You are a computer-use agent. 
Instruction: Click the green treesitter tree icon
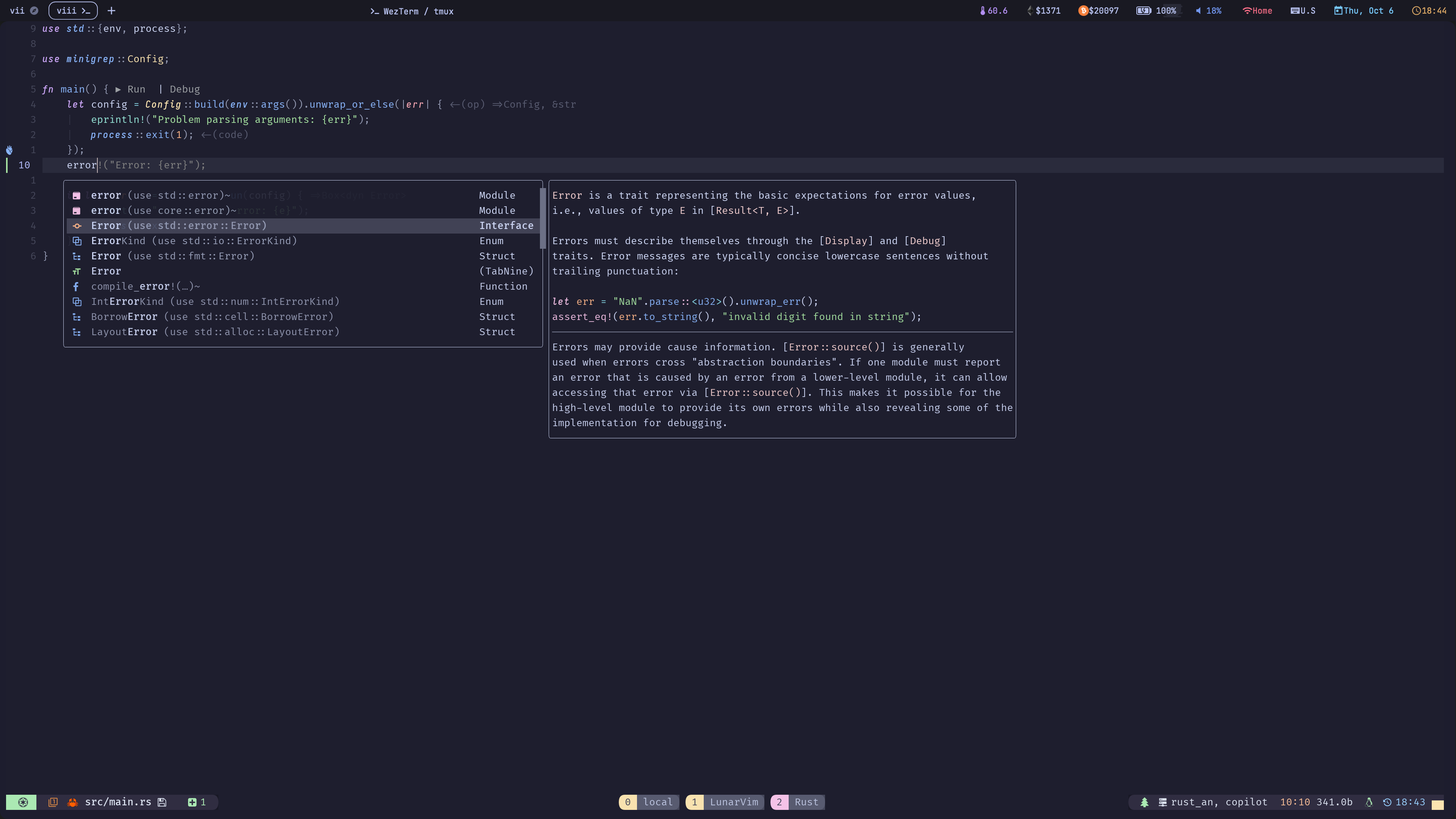click(1144, 802)
